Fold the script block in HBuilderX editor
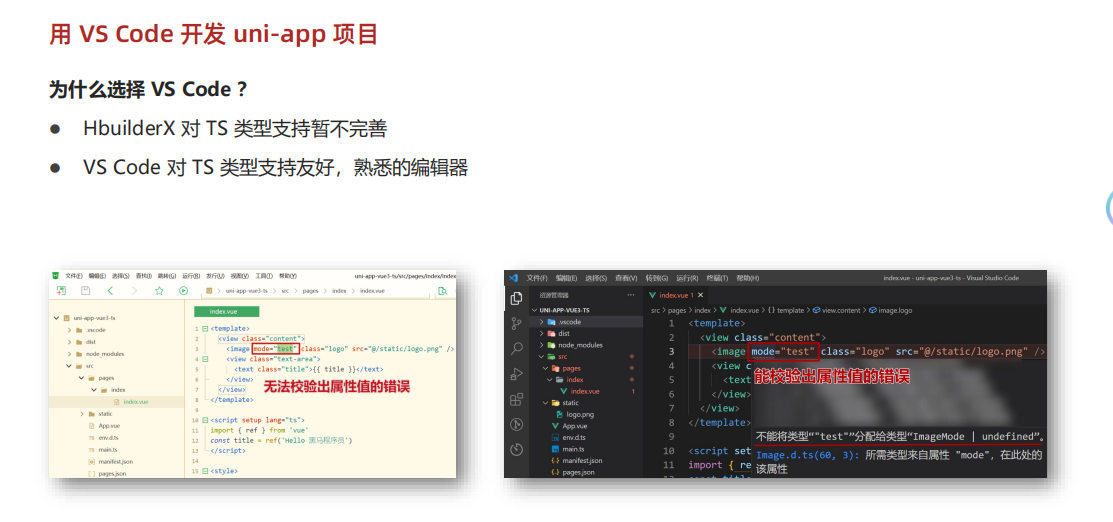Viewport: 1113px width, 522px height. tap(205, 420)
